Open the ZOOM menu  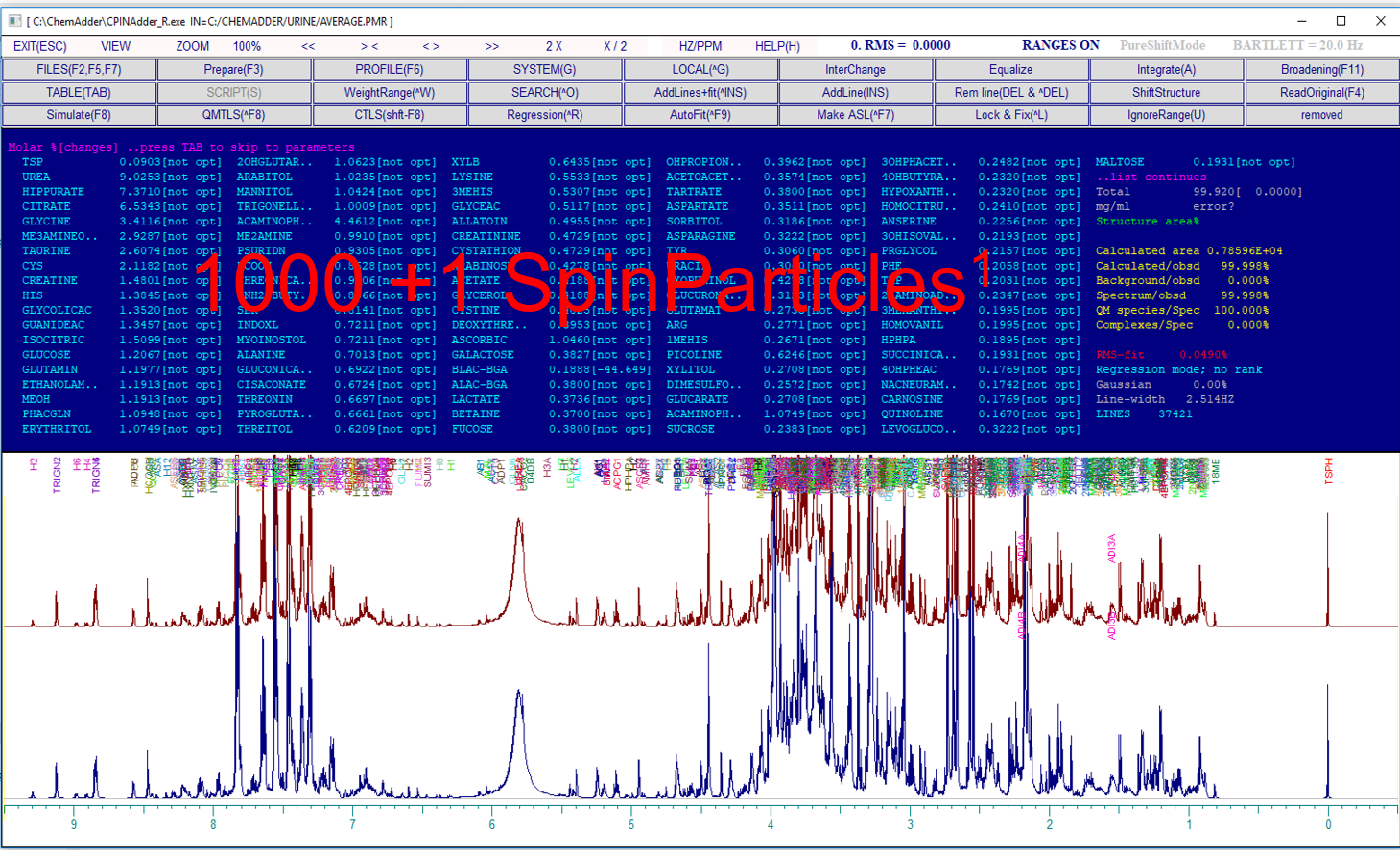tap(192, 46)
